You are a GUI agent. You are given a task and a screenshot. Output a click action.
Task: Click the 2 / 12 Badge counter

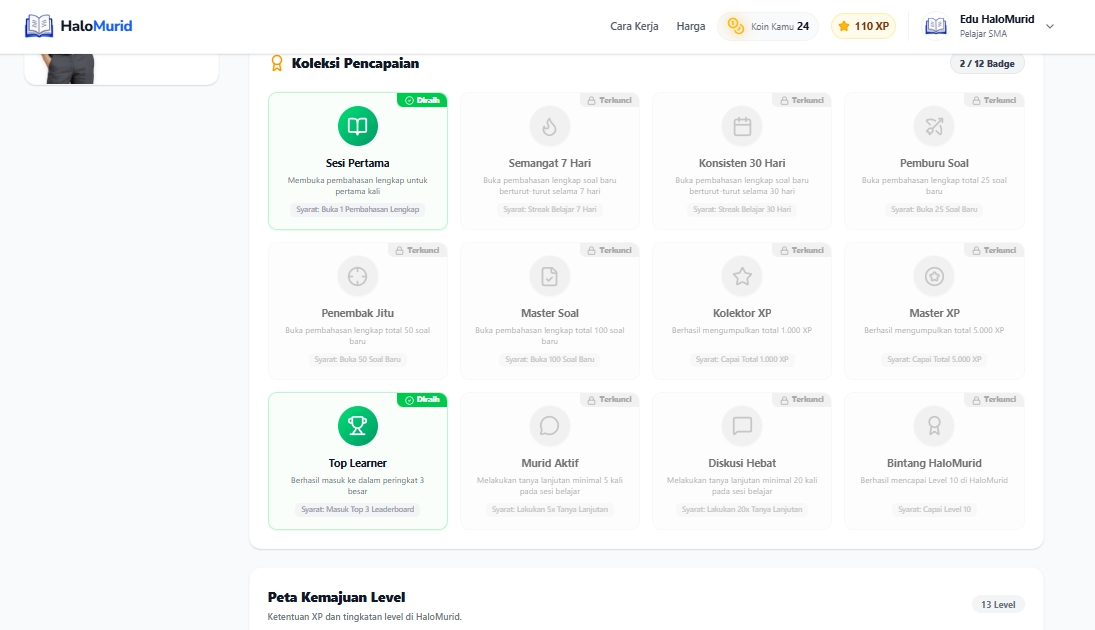coord(987,64)
